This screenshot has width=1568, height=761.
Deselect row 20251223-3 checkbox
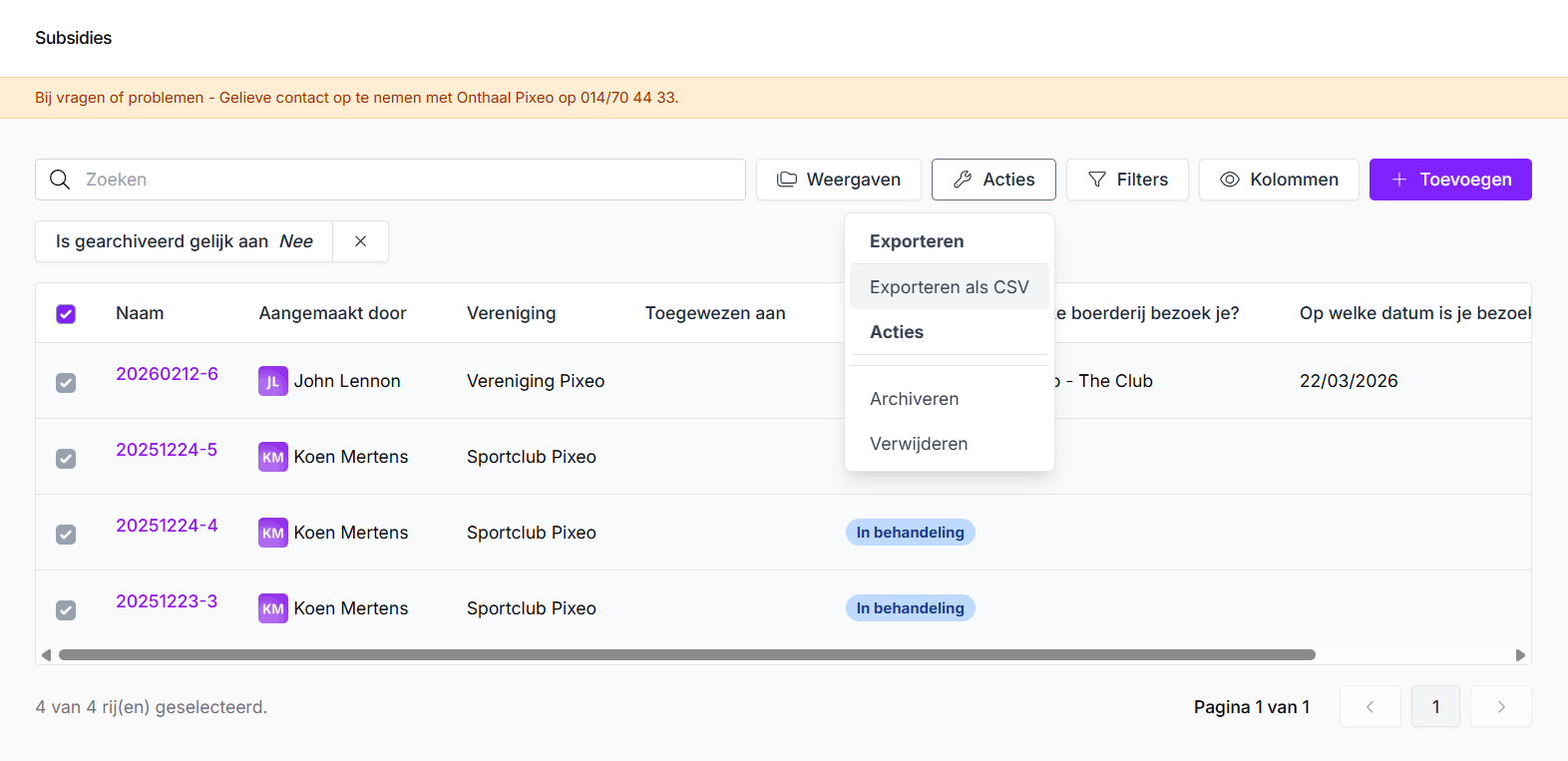(66, 610)
